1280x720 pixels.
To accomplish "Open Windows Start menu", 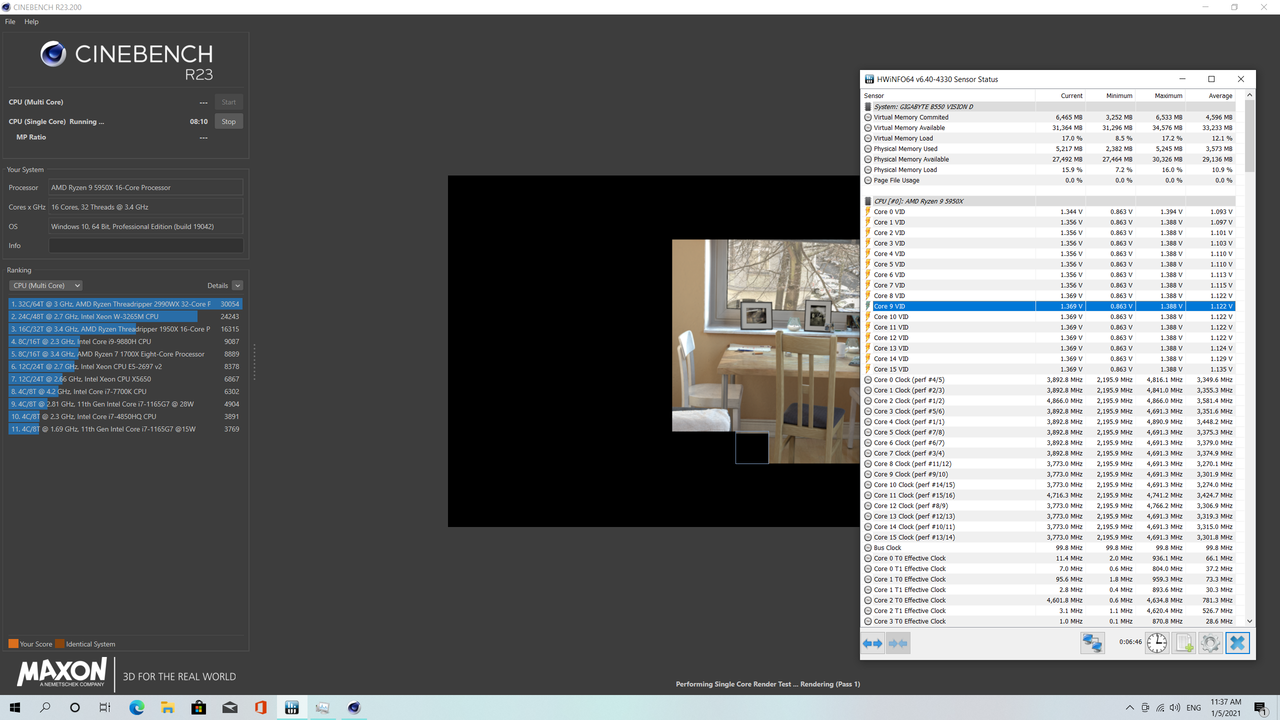I will tap(16, 707).
